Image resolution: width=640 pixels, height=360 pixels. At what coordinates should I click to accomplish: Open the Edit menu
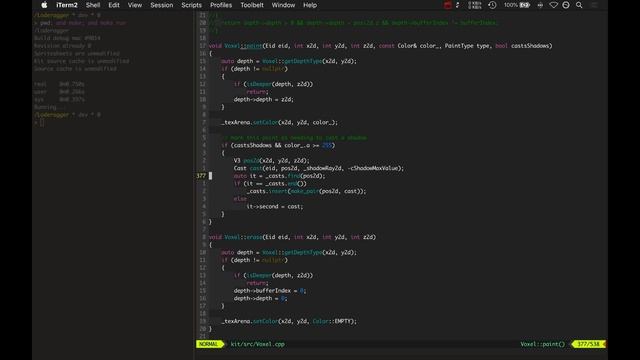pyautogui.click(x=114, y=5)
